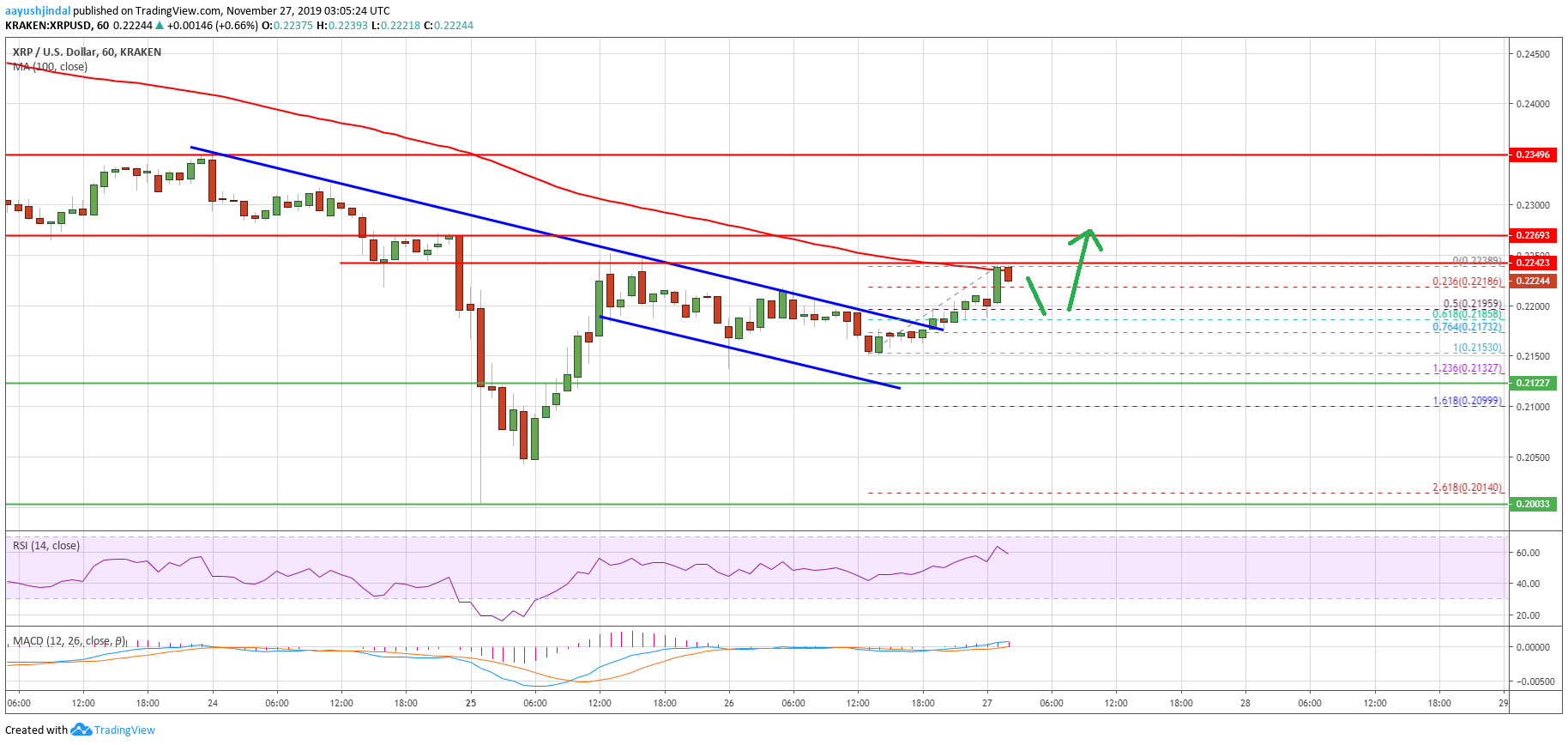
Task: Click the red 0.22693 price label
Action: (x=1533, y=235)
